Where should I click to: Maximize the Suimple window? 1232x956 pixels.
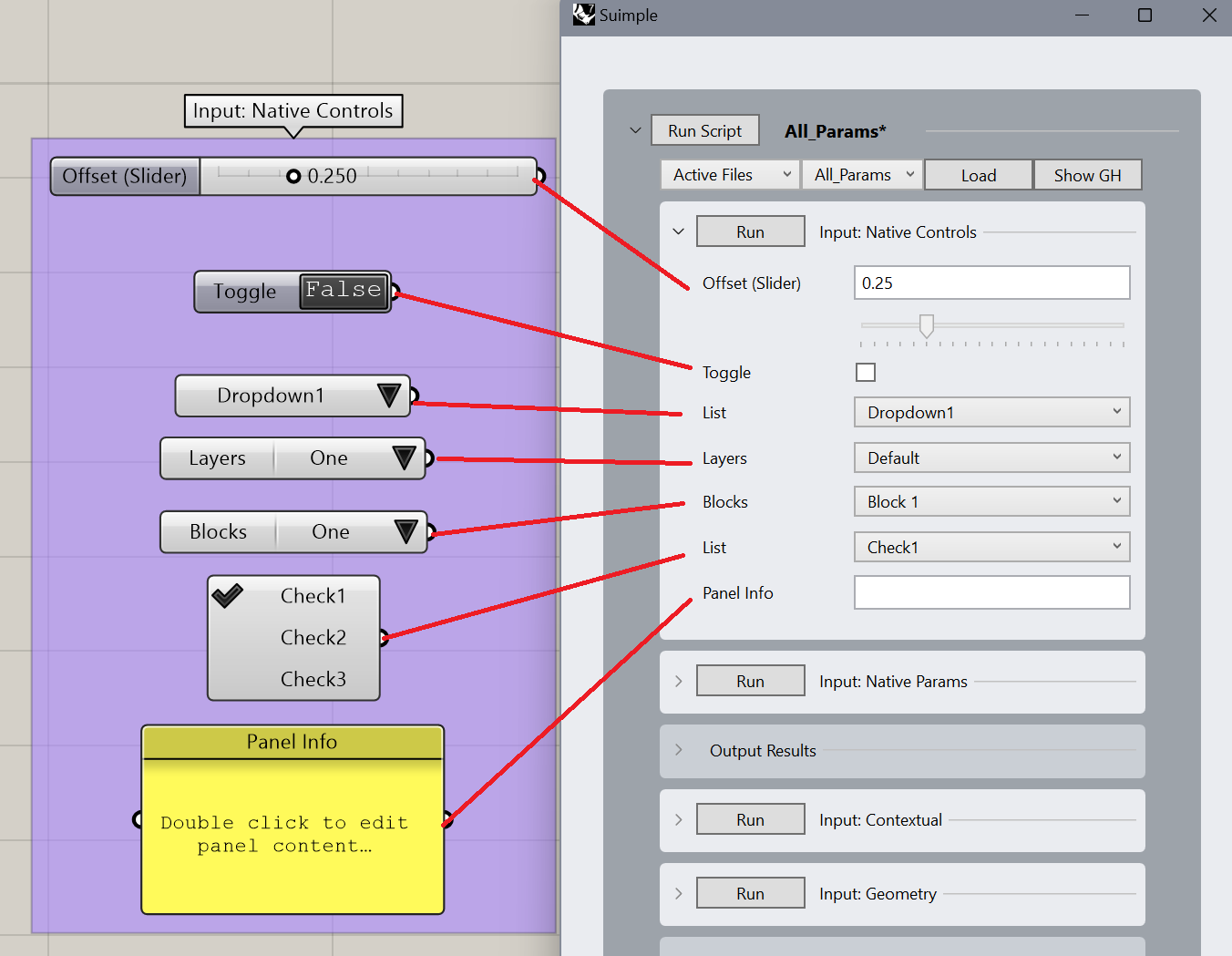tap(1145, 15)
